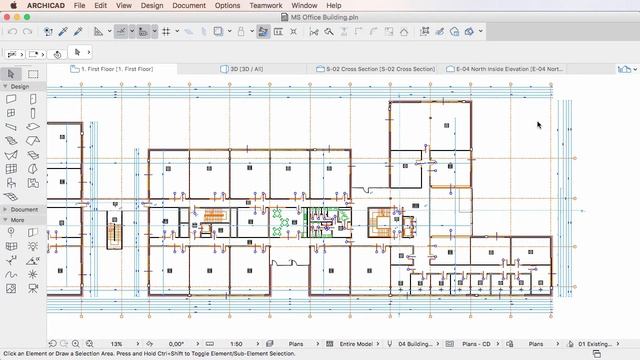Select the Window tool
Image resolution: width=640 pixels, height=360 pixels.
(11, 113)
